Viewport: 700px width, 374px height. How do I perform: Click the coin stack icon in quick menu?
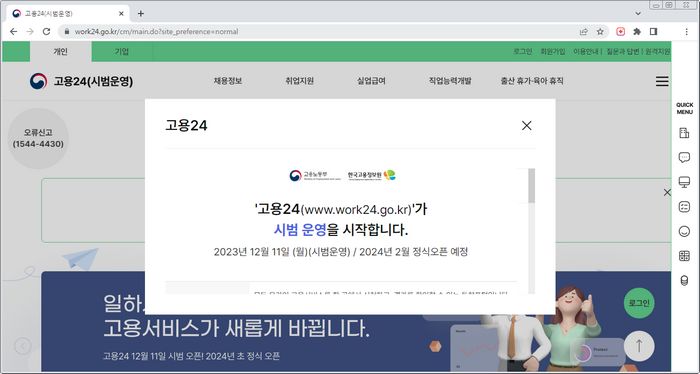point(684,280)
